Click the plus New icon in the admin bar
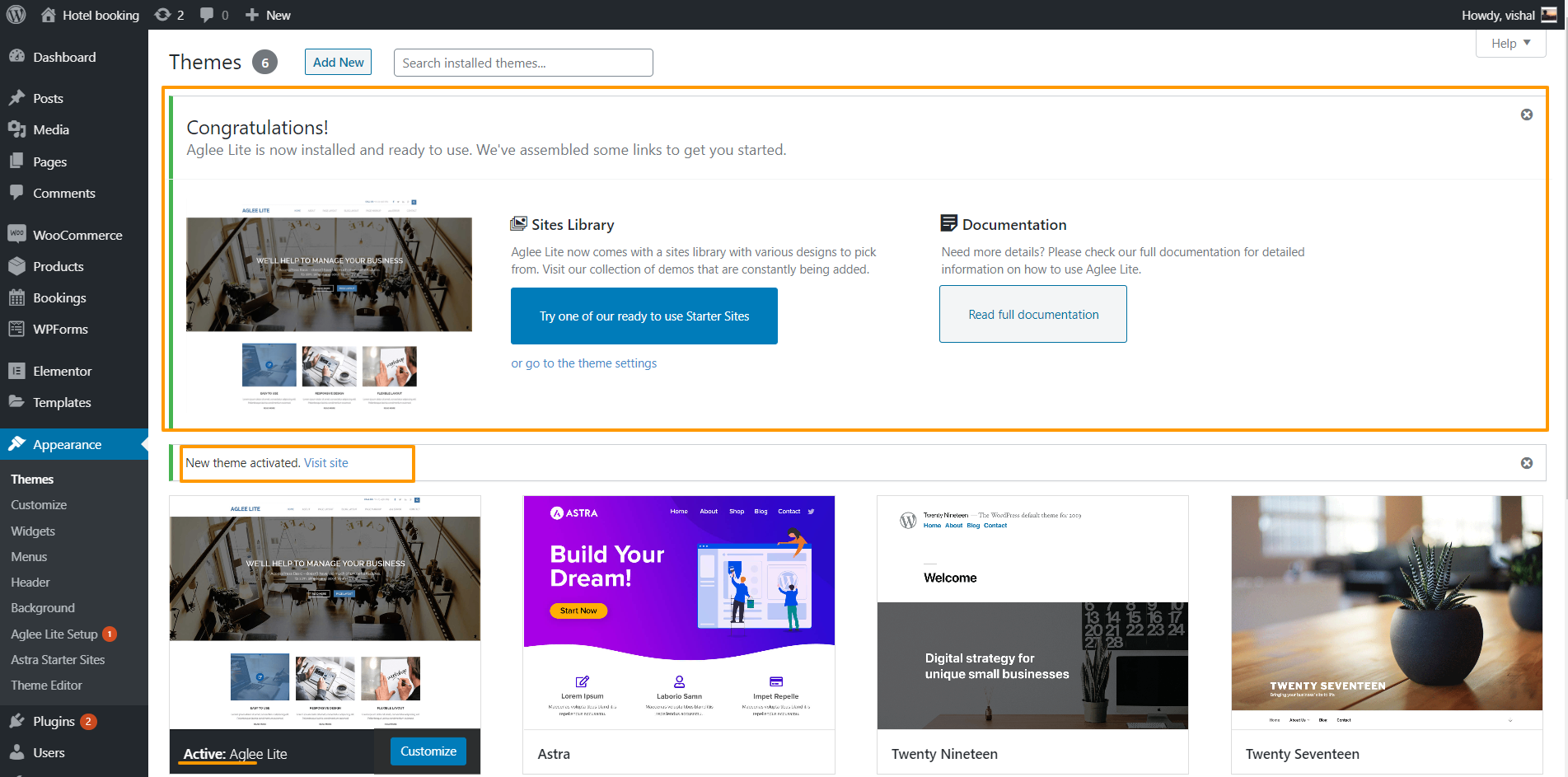This screenshot has width=1568, height=777. click(x=252, y=15)
